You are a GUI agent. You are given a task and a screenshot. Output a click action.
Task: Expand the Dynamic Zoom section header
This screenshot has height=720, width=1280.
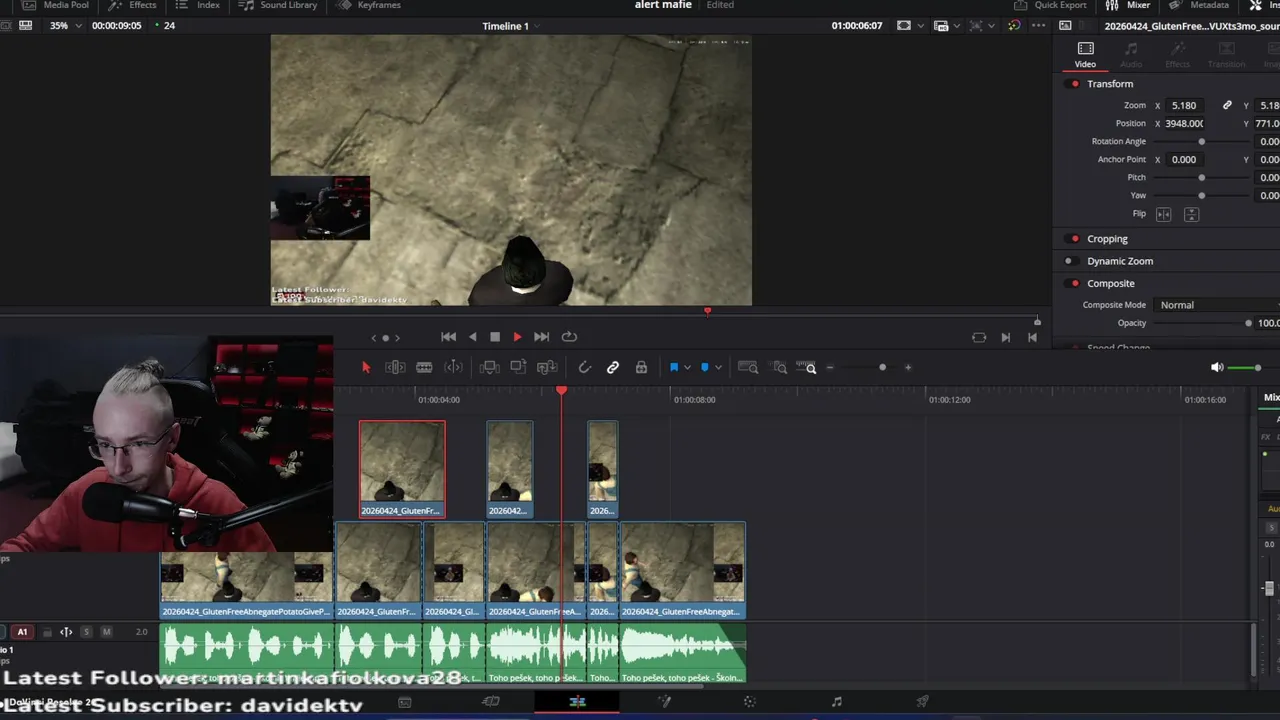click(x=1120, y=261)
